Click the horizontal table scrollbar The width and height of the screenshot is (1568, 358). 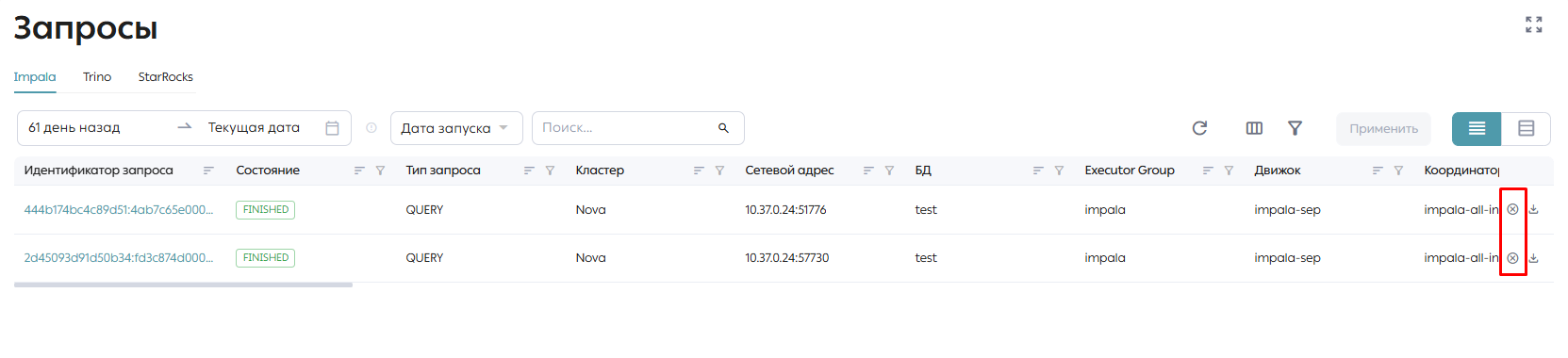(x=183, y=285)
